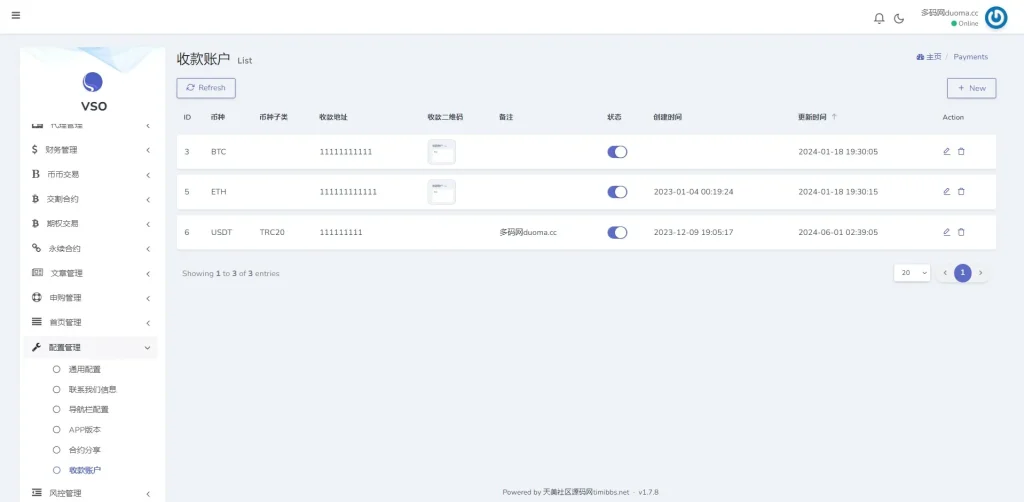
Task: Open the notifications bell
Action: point(879,18)
